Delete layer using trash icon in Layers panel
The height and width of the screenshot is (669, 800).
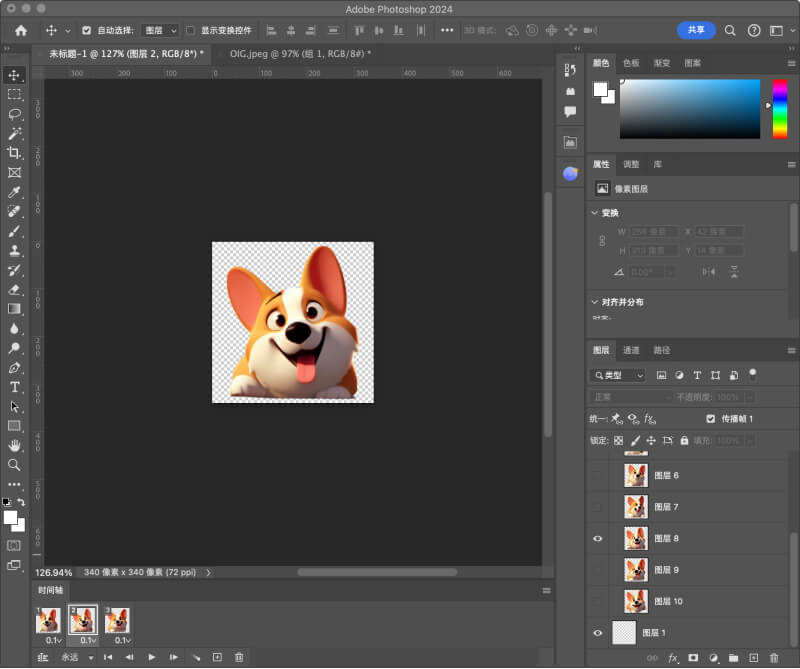(773, 659)
